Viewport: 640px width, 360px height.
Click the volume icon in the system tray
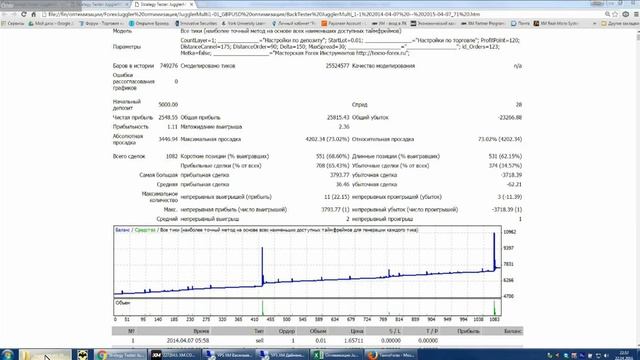(607, 356)
